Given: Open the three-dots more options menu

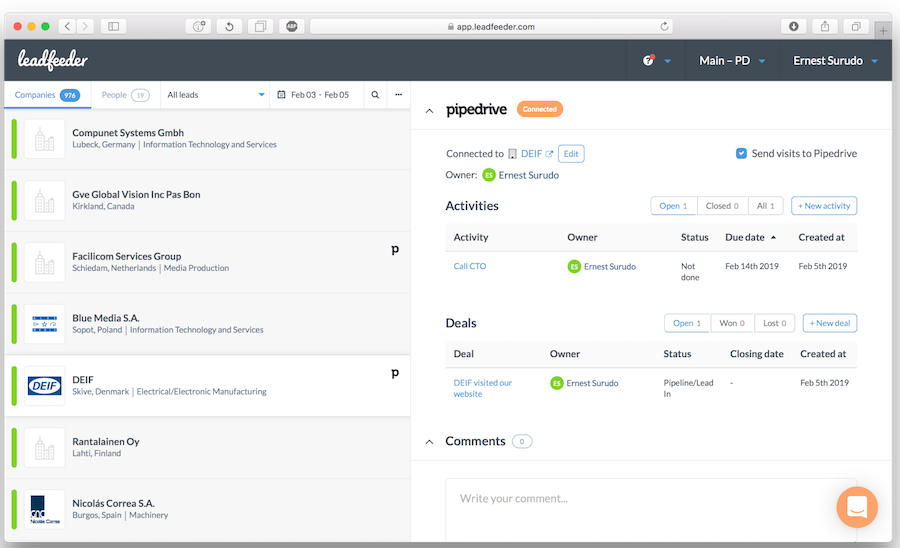Looking at the screenshot, I should point(398,95).
